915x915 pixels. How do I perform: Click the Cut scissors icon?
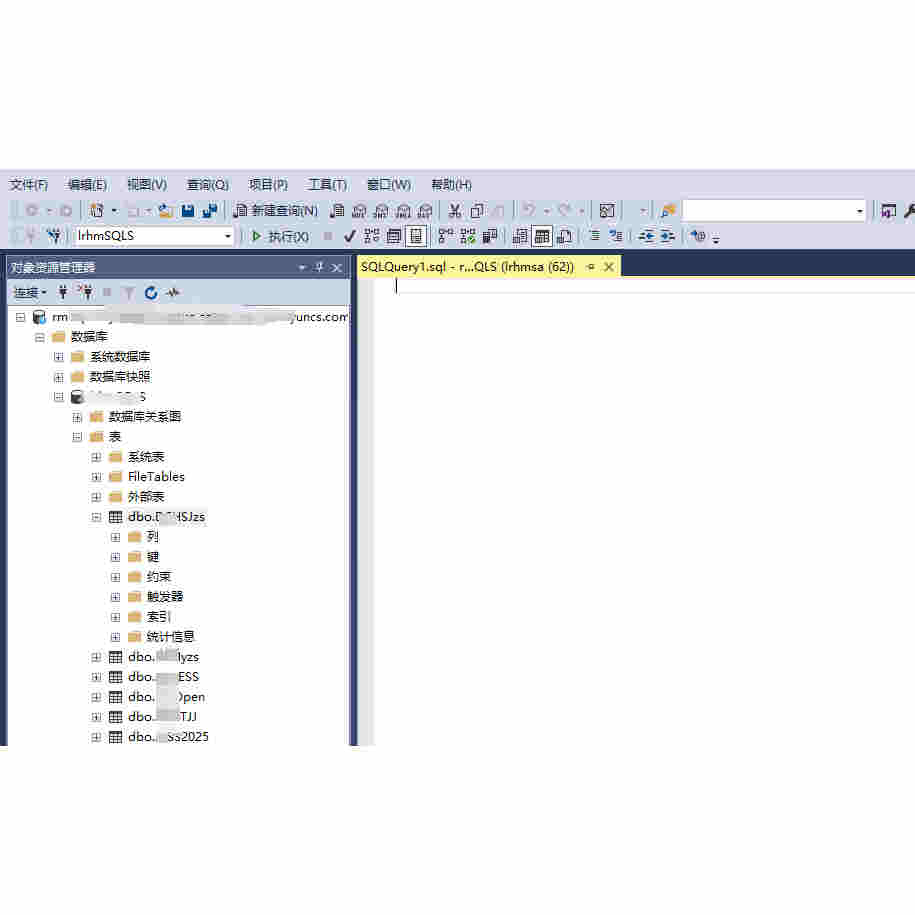455,211
